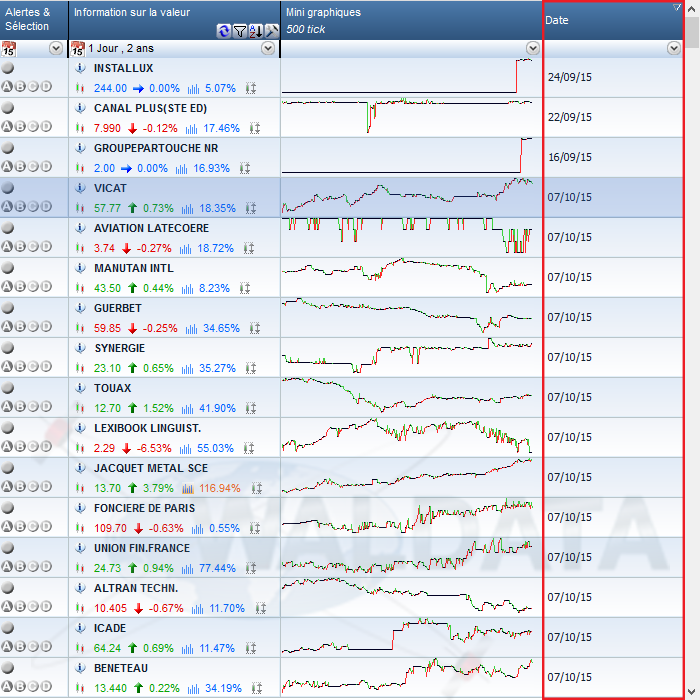Open info icon for VICAT
Image resolution: width=700 pixels, height=700 pixels.
[80, 188]
